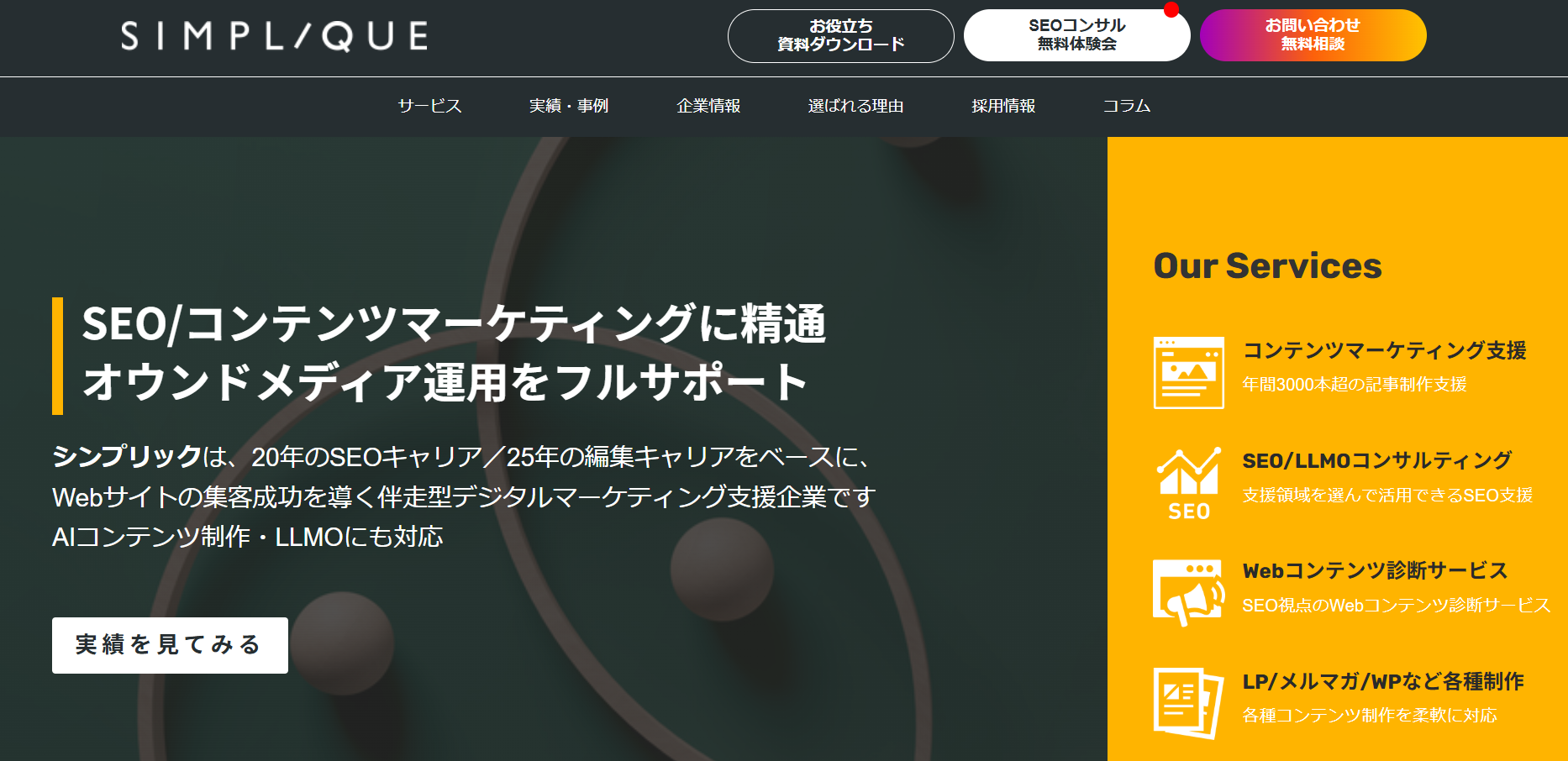Viewport: 1568px width, 761px height.
Task: Visit the コラム section
Action: [1126, 106]
